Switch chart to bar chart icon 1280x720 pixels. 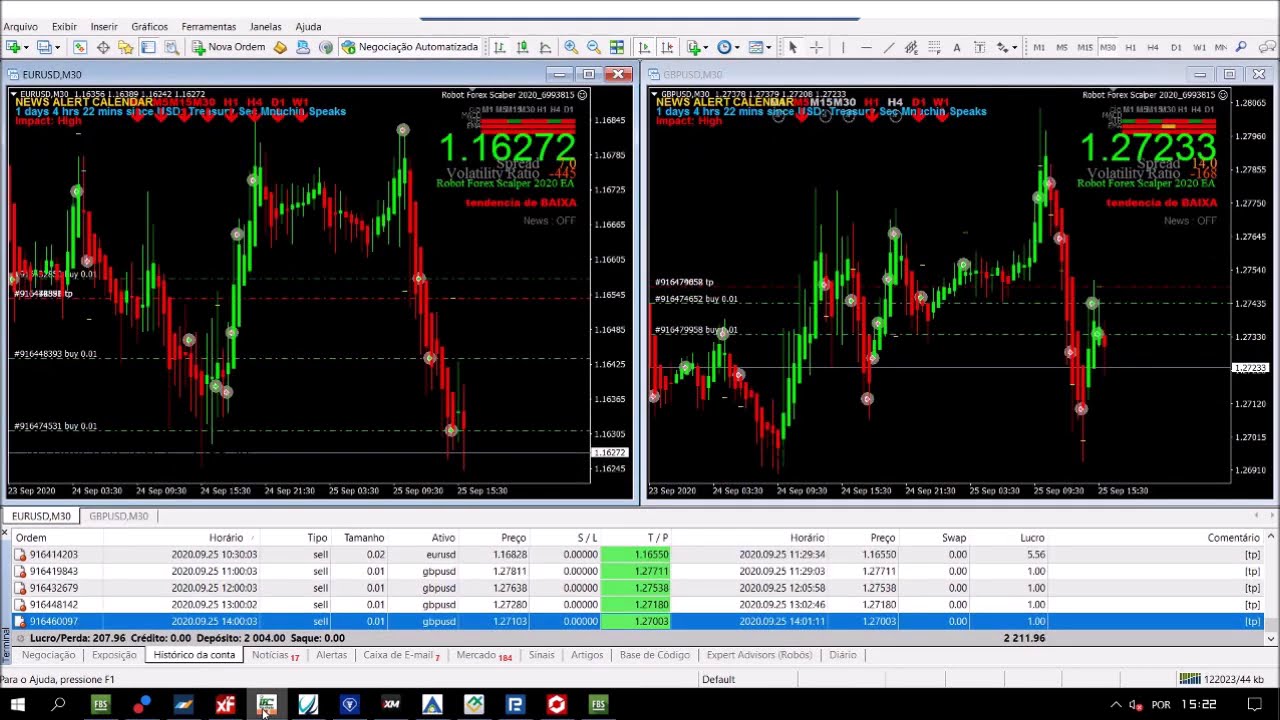499,47
